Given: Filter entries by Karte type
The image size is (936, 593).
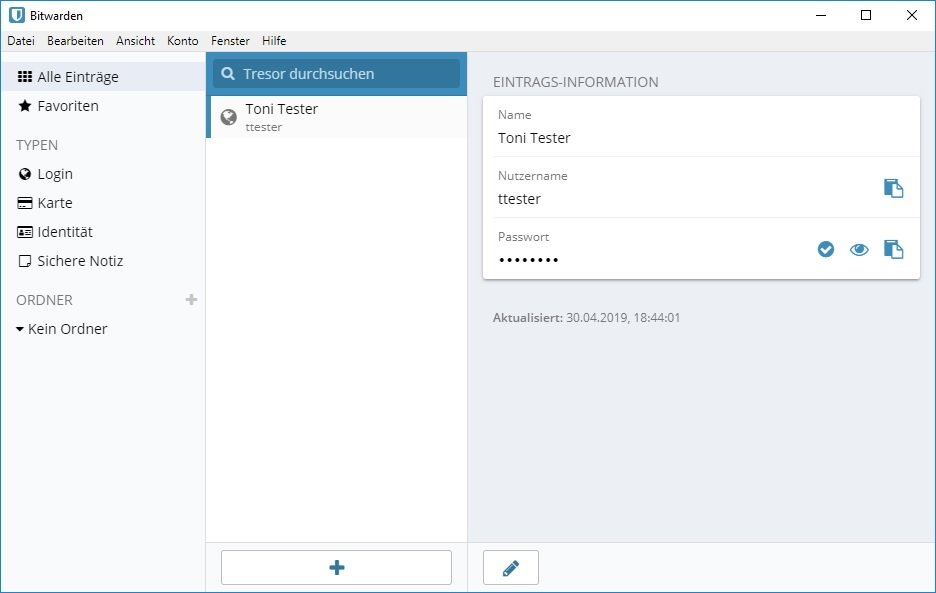Looking at the screenshot, I should tap(55, 203).
